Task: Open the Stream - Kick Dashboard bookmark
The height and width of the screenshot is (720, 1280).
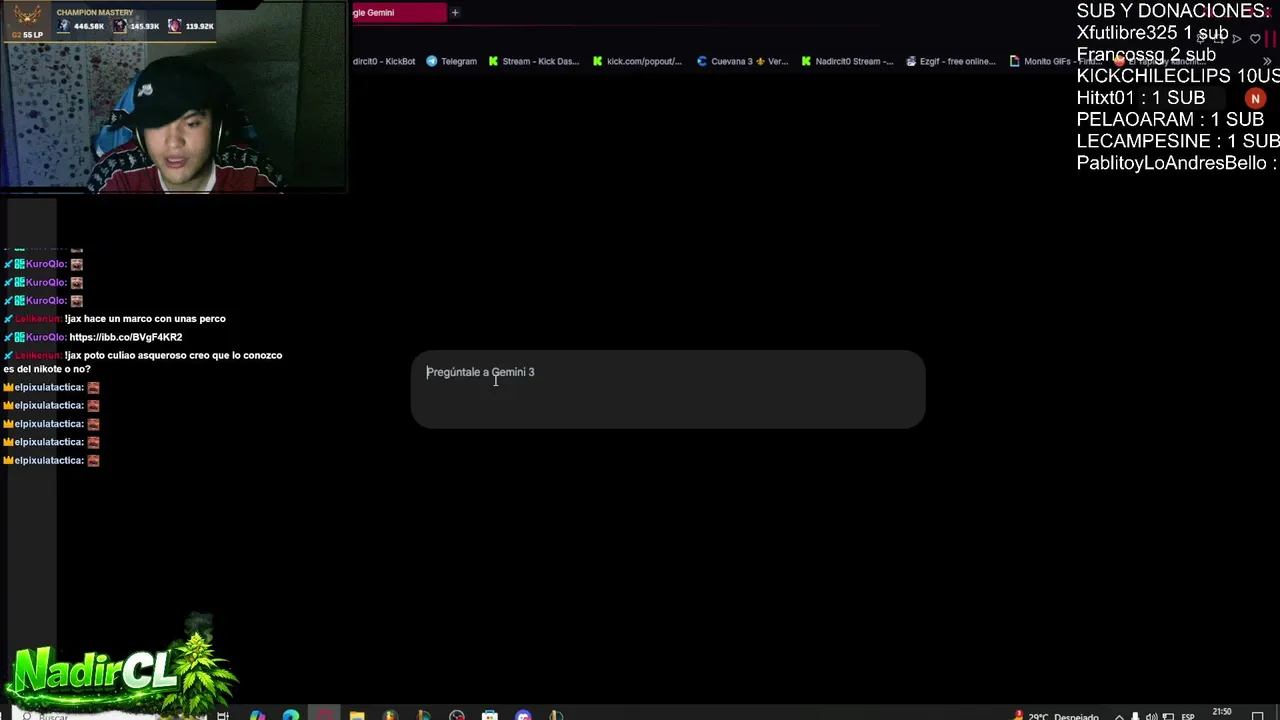Action: coord(533,61)
